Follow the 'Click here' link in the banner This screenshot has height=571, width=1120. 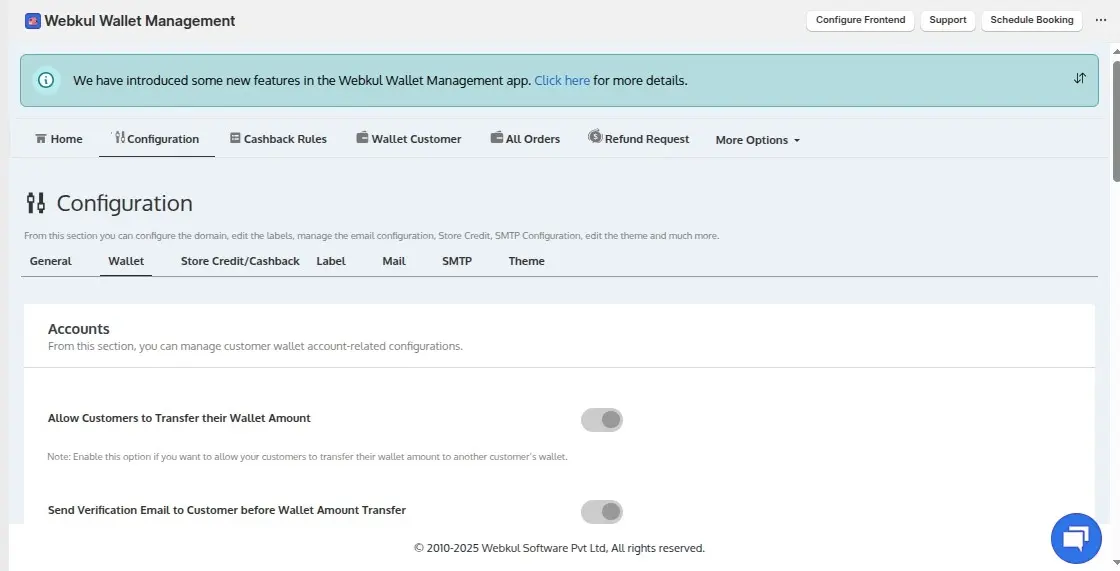coord(562,80)
